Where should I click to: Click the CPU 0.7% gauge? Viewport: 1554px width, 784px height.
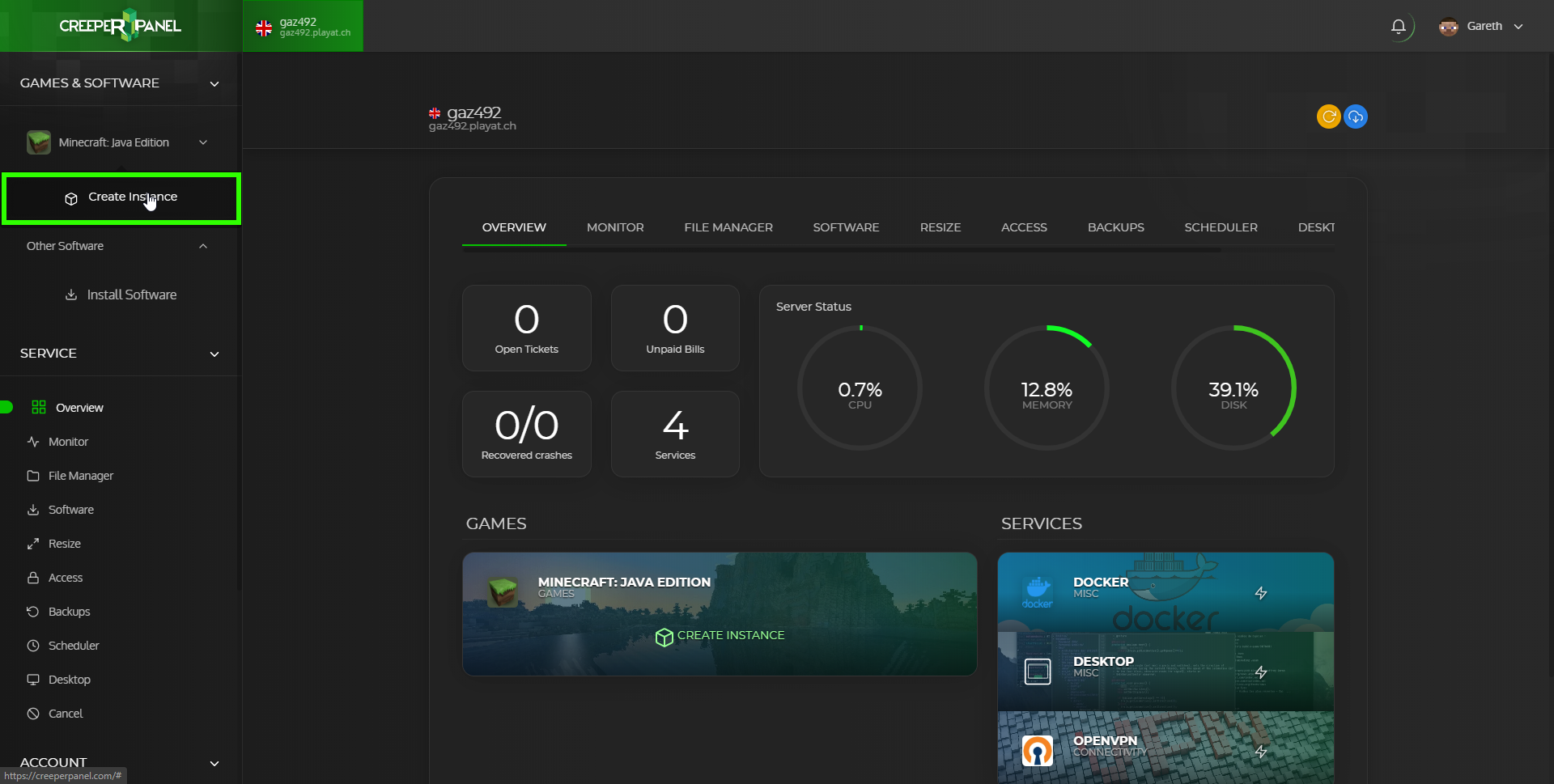pyautogui.click(x=860, y=388)
